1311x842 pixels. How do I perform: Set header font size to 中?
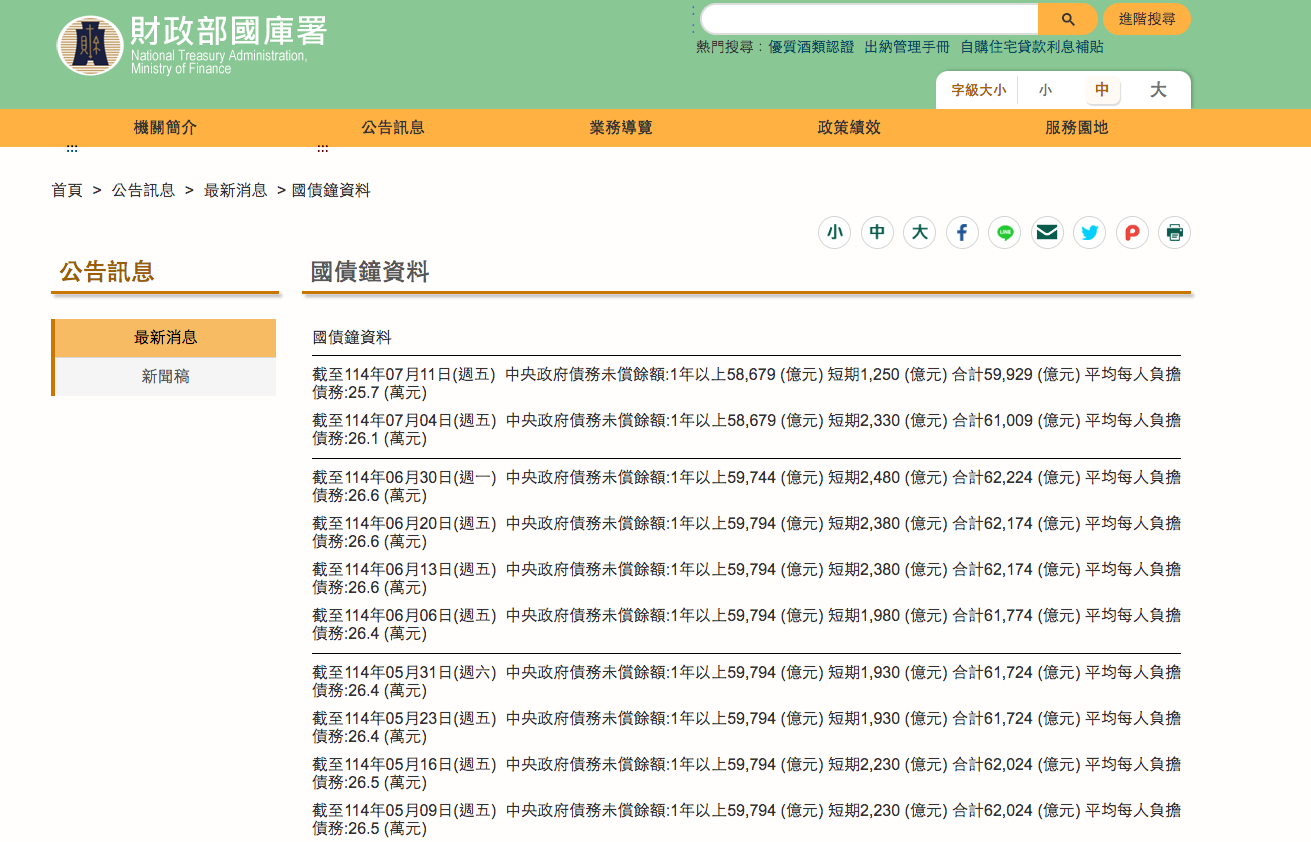[x=1102, y=90]
